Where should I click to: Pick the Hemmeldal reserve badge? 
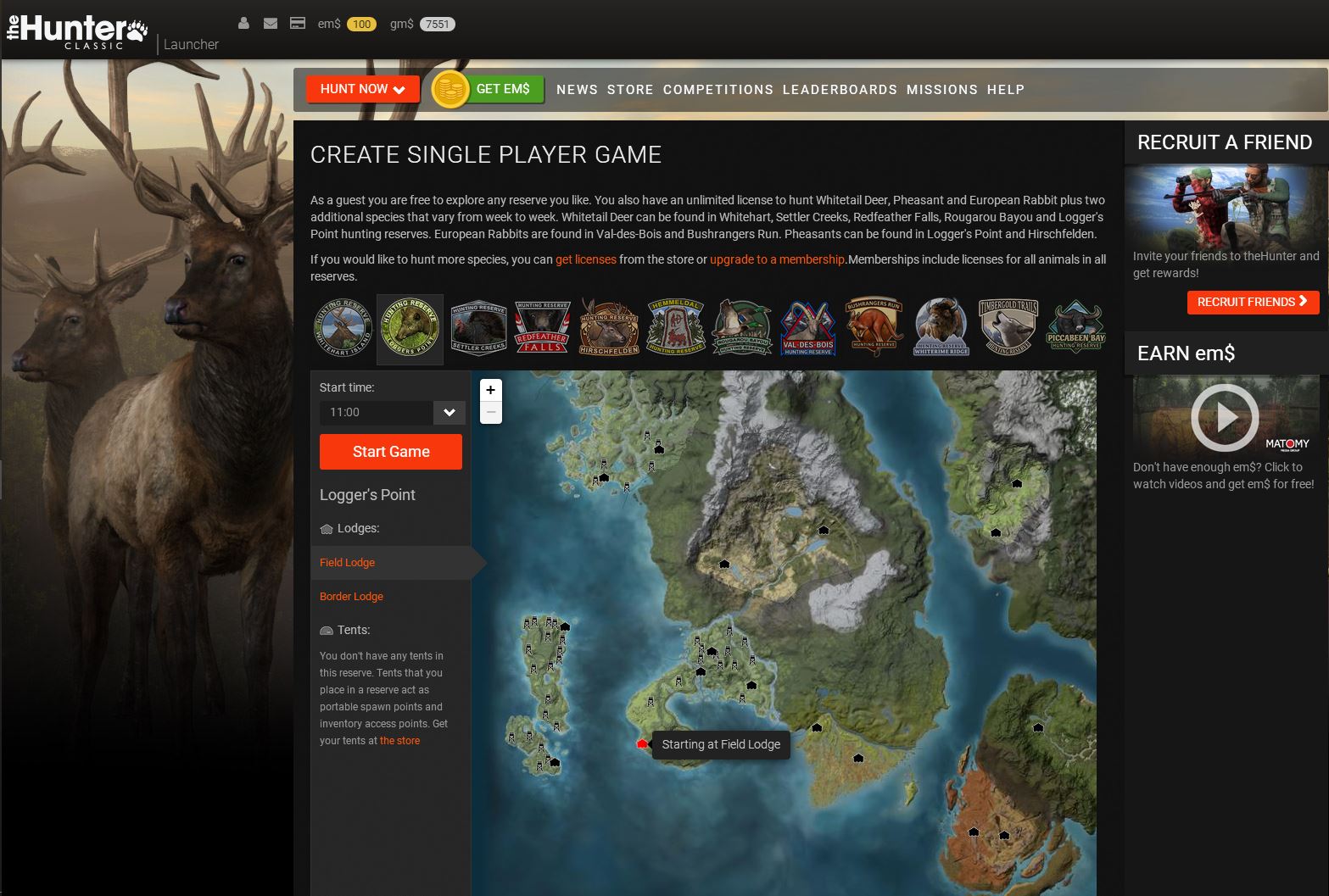[676, 328]
